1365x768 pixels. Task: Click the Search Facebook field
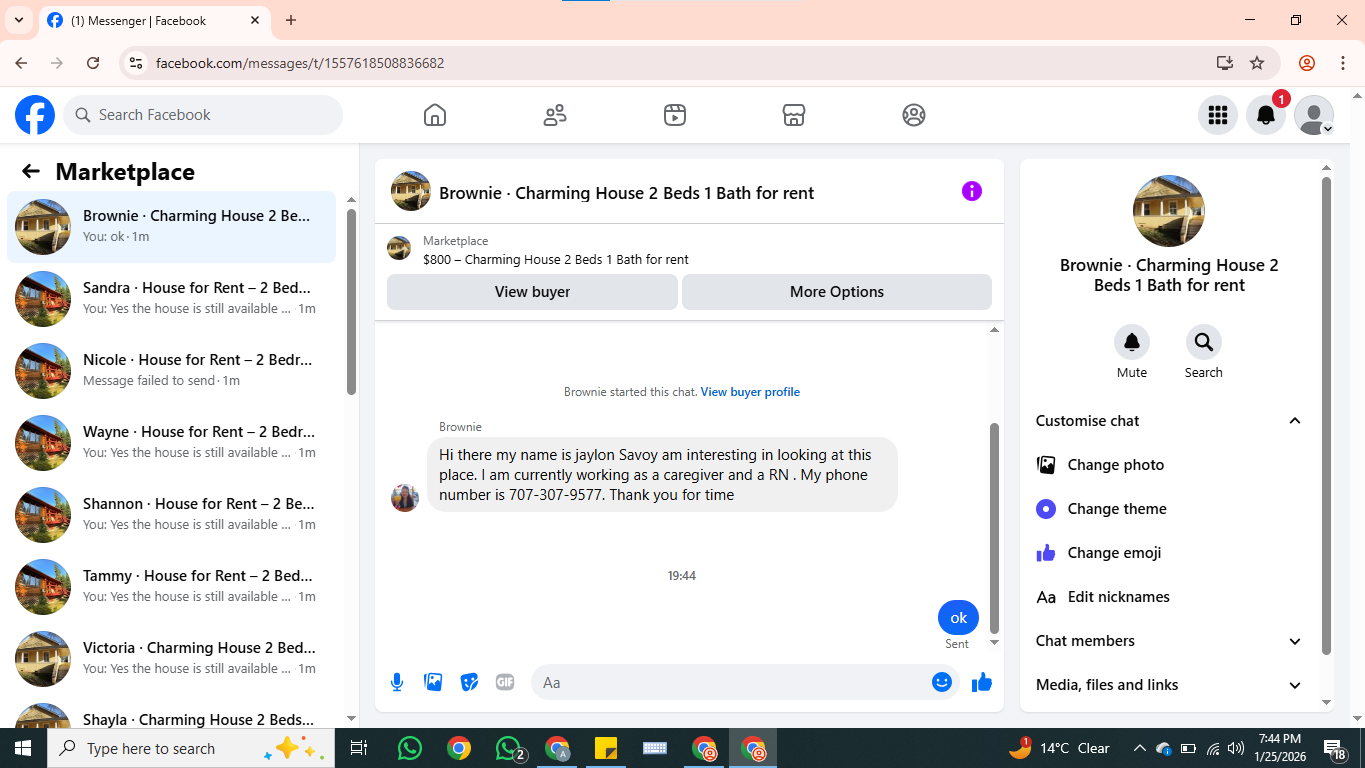coord(203,115)
